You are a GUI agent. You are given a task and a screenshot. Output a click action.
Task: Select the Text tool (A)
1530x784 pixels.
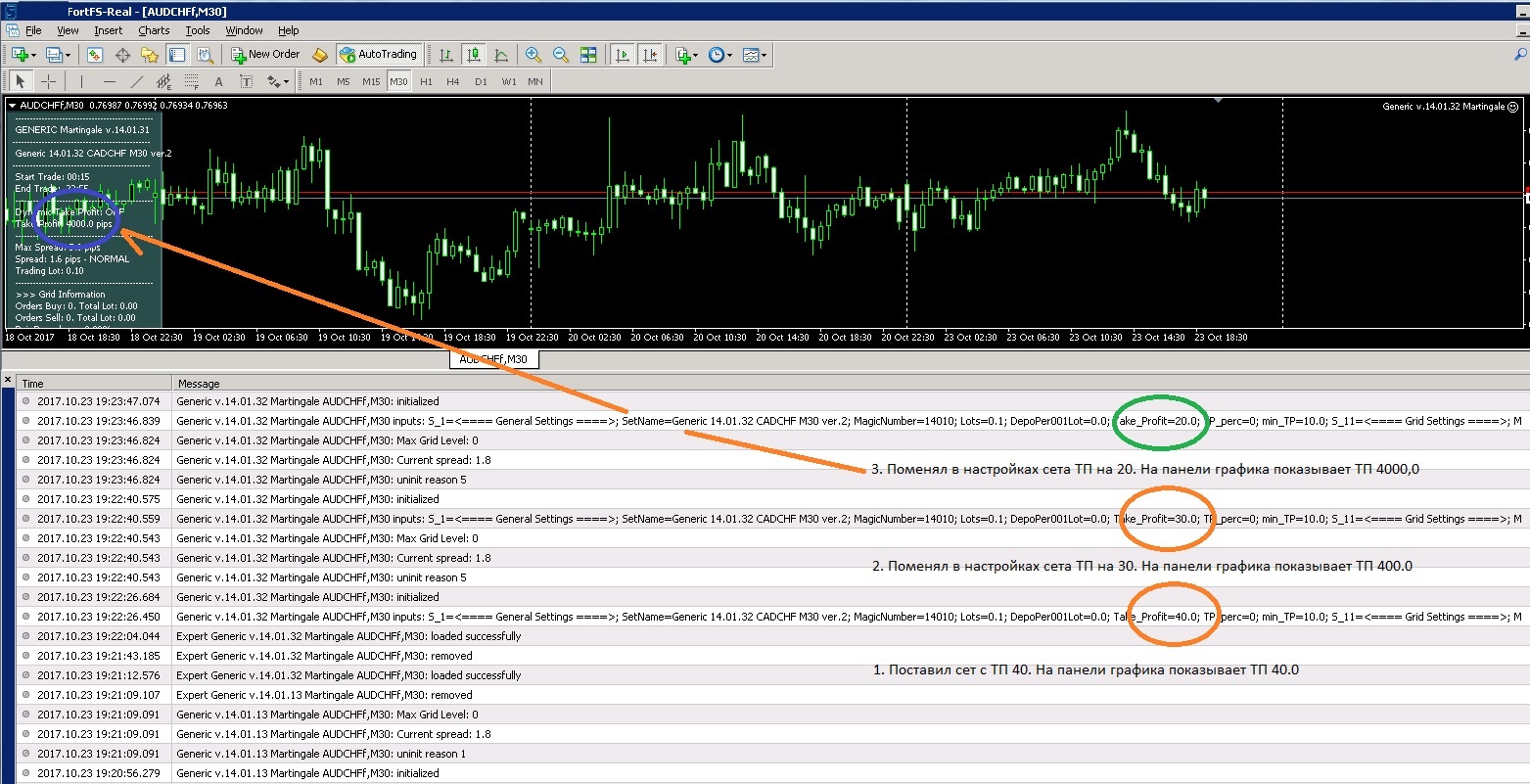click(x=219, y=81)
